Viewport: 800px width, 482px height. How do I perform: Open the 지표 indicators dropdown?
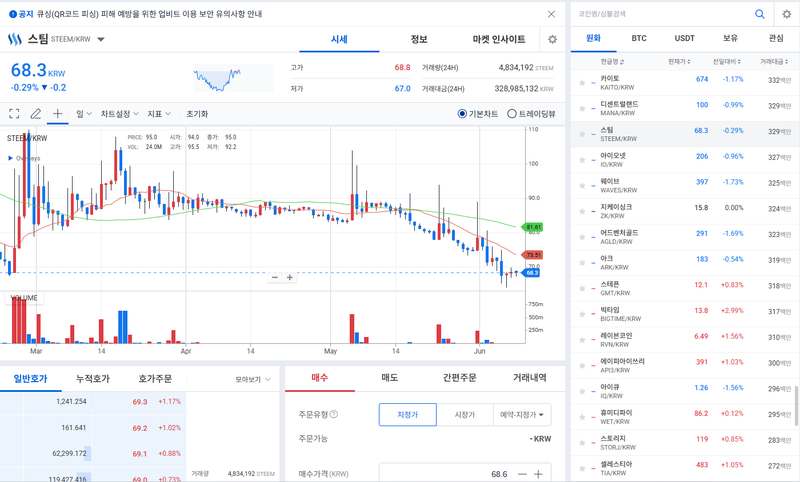pyautogui.click(x=159, y=114)
